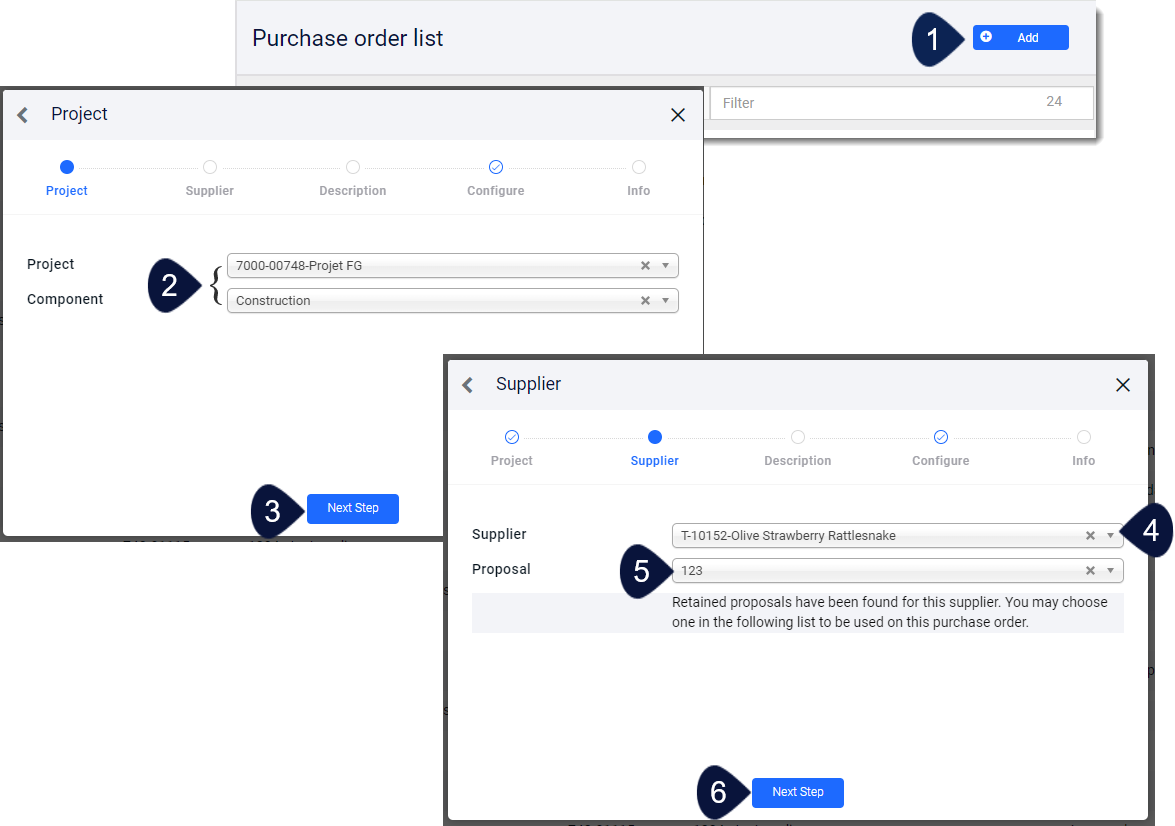Click the Purchase order list heading
Viewport: 1175px width, 826px height.
[x=348, y=38]
